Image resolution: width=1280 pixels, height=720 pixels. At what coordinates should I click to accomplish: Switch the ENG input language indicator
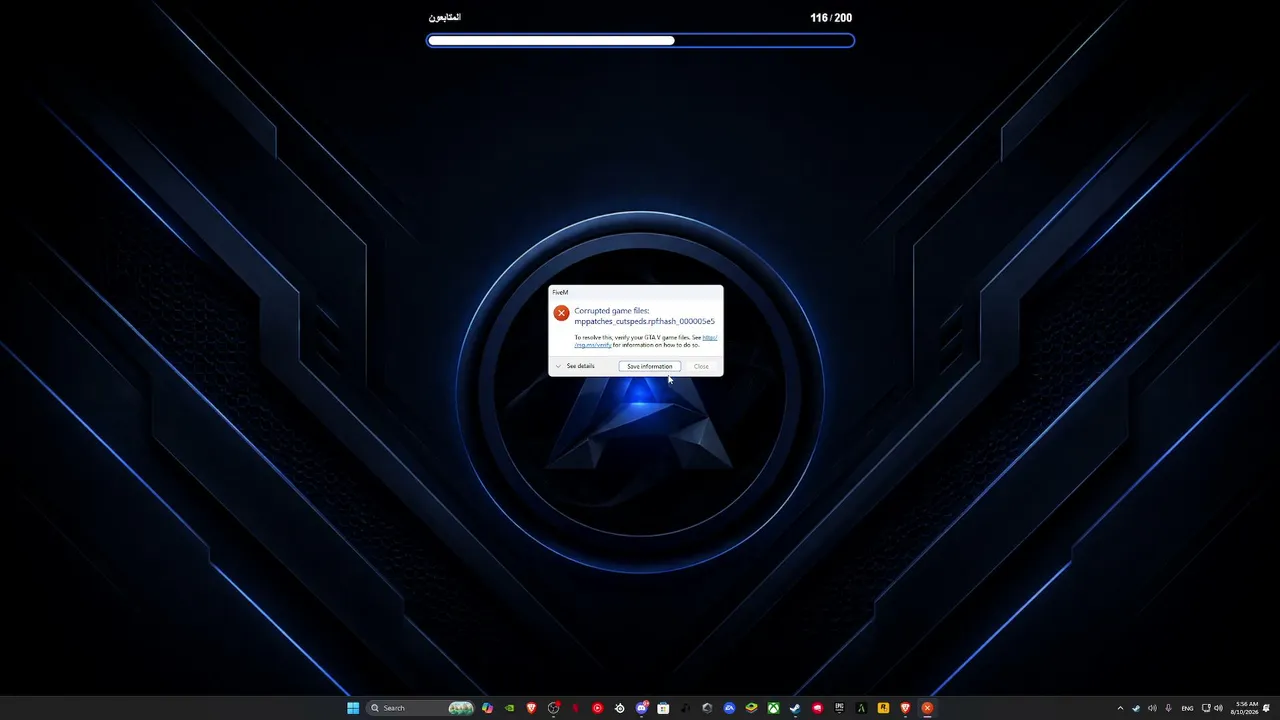tap(1187, 708)
